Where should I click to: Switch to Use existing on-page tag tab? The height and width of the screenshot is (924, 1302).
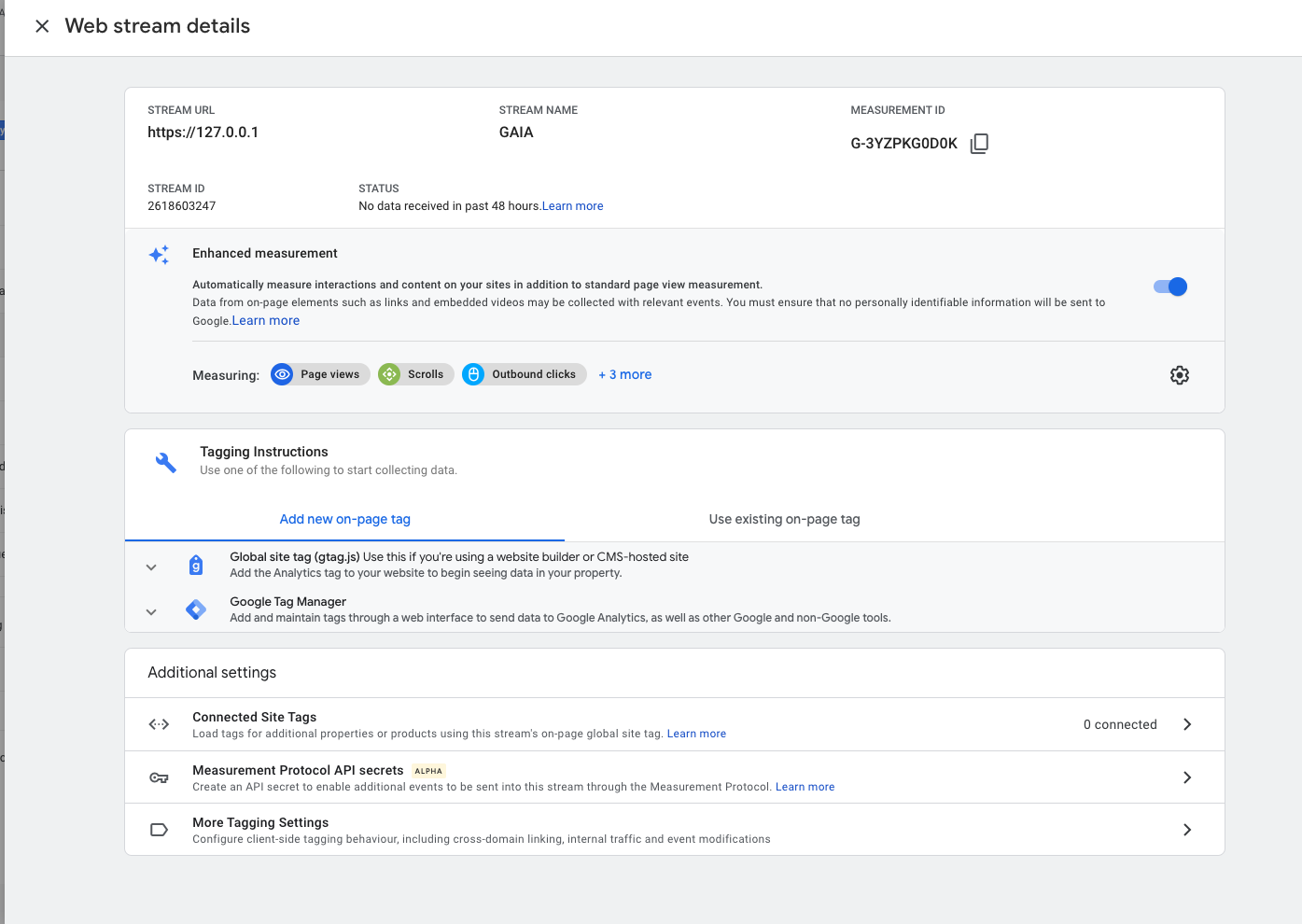point(785,519)
